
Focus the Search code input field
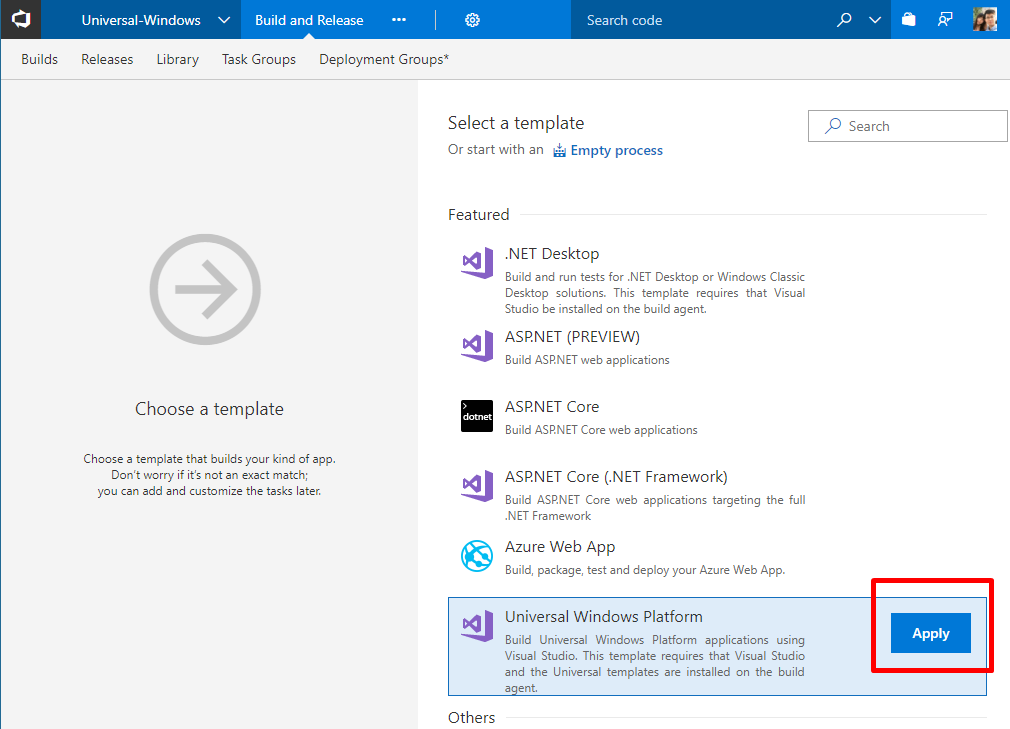click(x=699, y=20)
